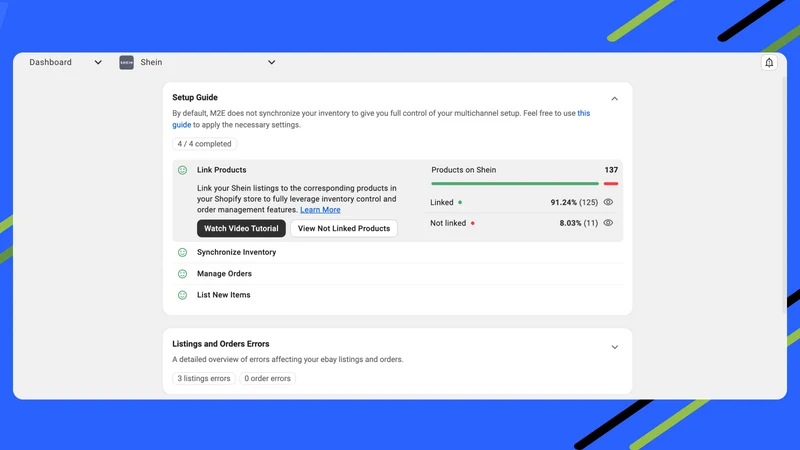Click the '91.24% (125)' value
Image resolution: width=800 pixels, height=450 pixels.
pos(574,203)
